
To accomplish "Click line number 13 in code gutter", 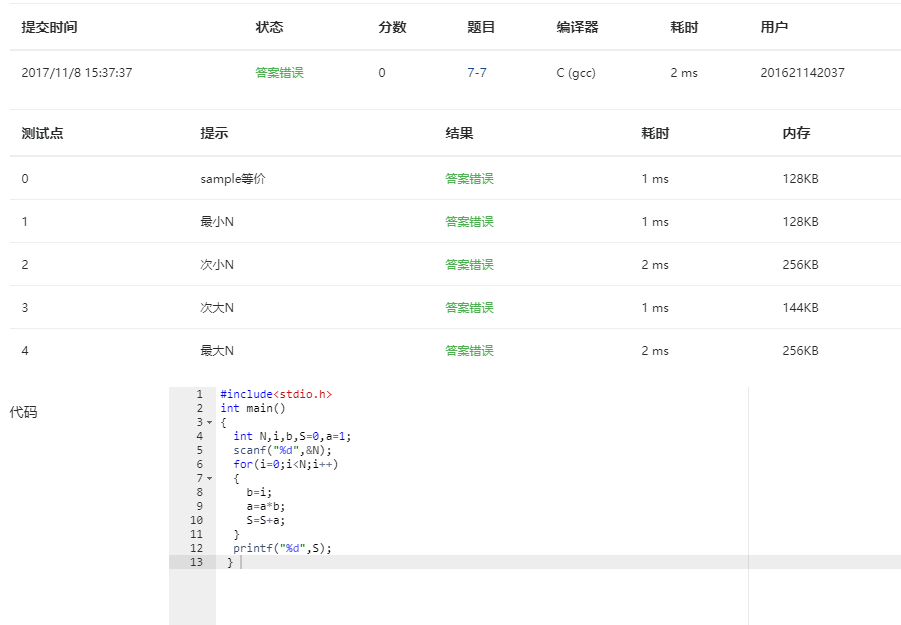I will pyautogui.click(x=197, y=562).
